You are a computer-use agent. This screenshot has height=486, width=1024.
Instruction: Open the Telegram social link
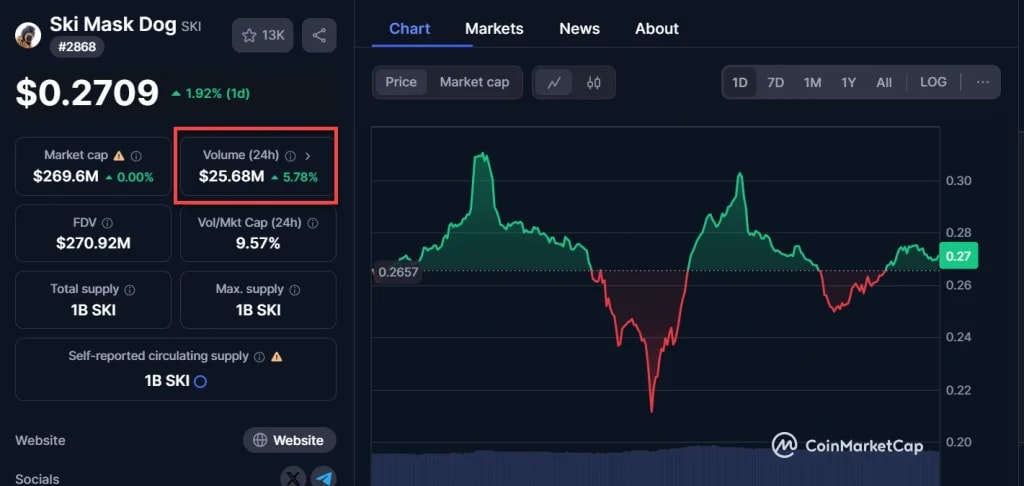coord(323,477)
